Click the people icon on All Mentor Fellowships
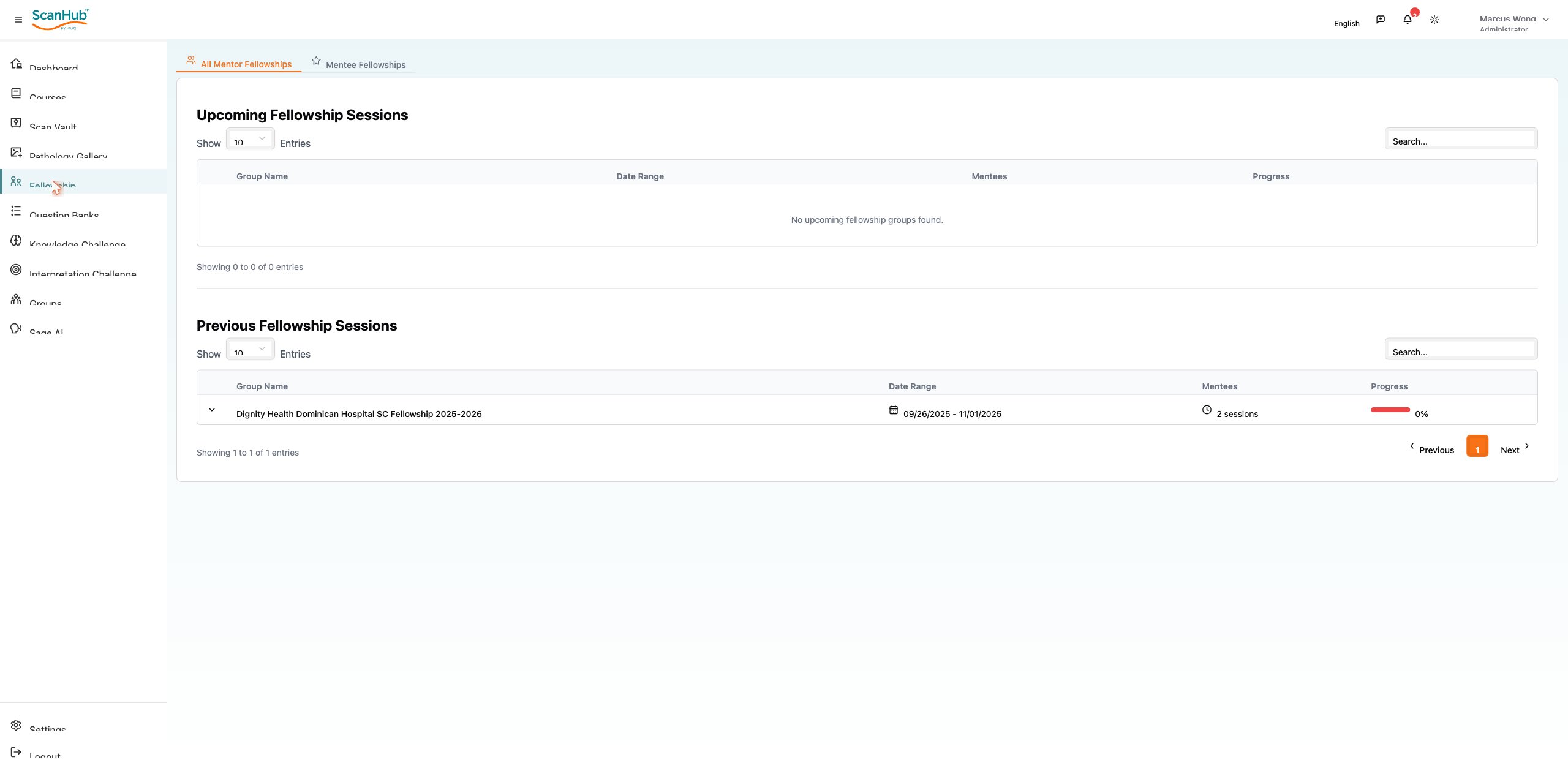 tap(191, 60)
